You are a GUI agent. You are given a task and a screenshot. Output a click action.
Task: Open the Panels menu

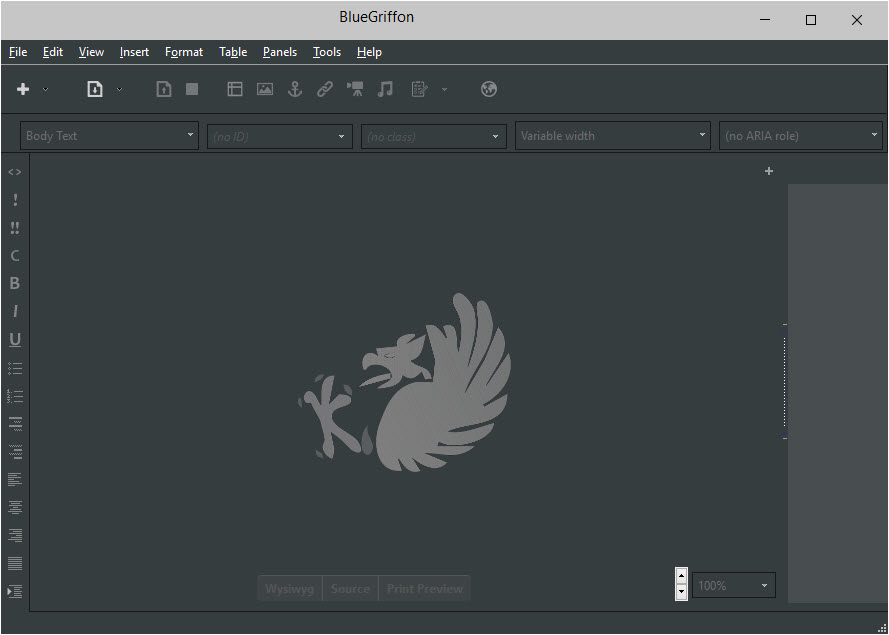click(280, 52)
